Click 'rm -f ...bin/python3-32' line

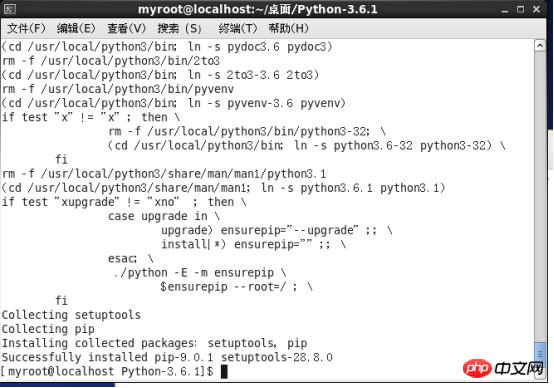pos(247,131)
